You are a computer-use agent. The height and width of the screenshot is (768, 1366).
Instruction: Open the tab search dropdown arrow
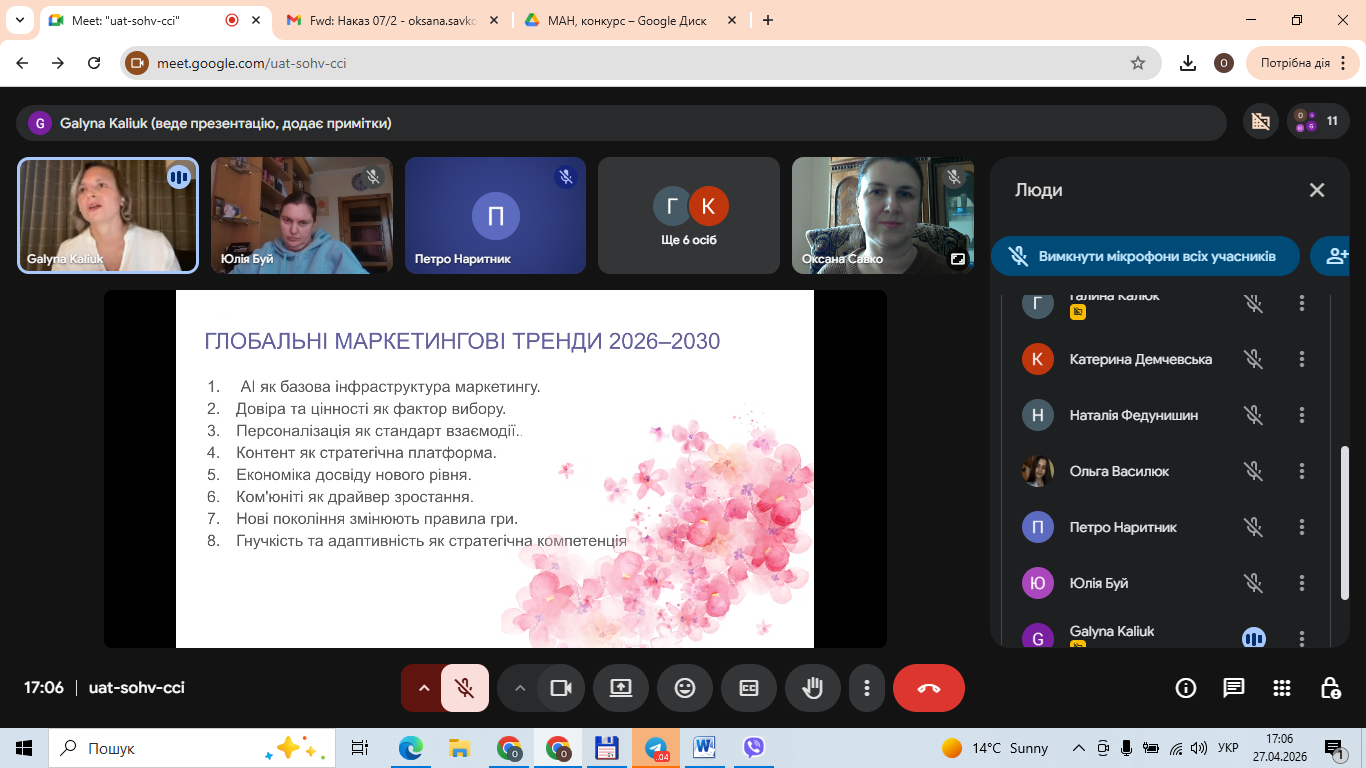[19, 20]
